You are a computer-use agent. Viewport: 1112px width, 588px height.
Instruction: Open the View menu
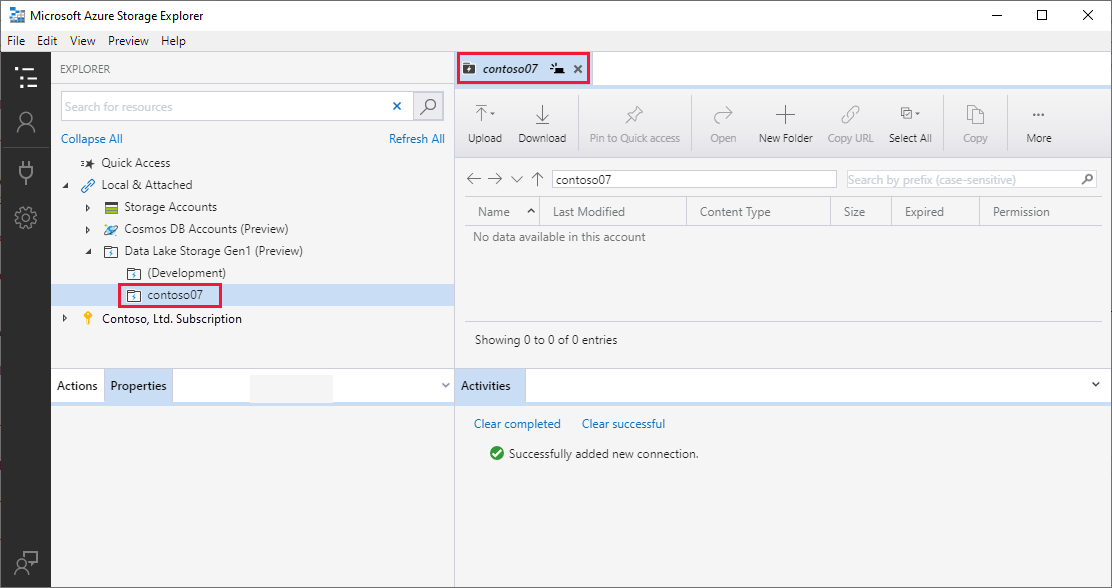tap(82, 40)
